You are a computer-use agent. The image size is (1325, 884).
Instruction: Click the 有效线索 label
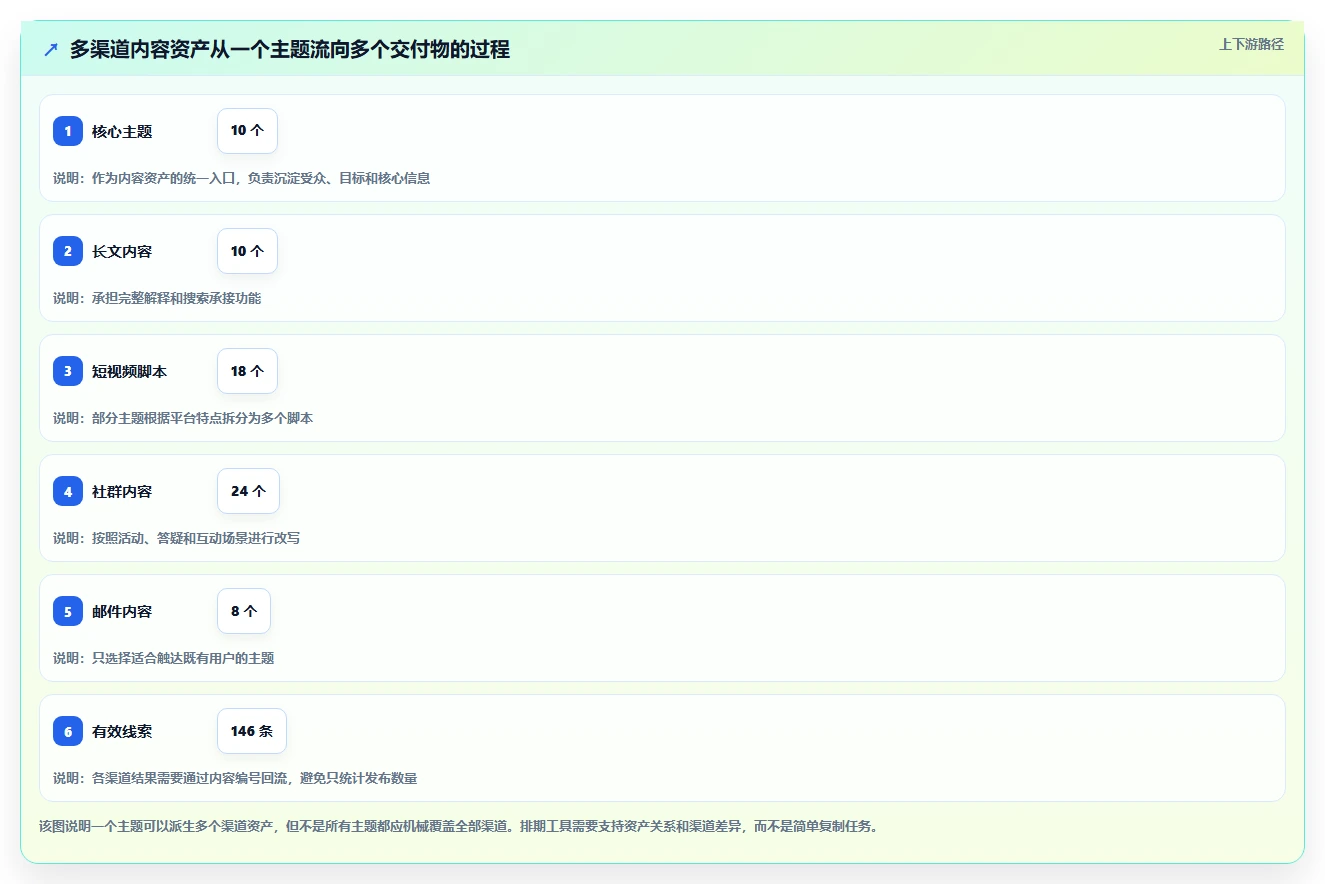(122, 731)
